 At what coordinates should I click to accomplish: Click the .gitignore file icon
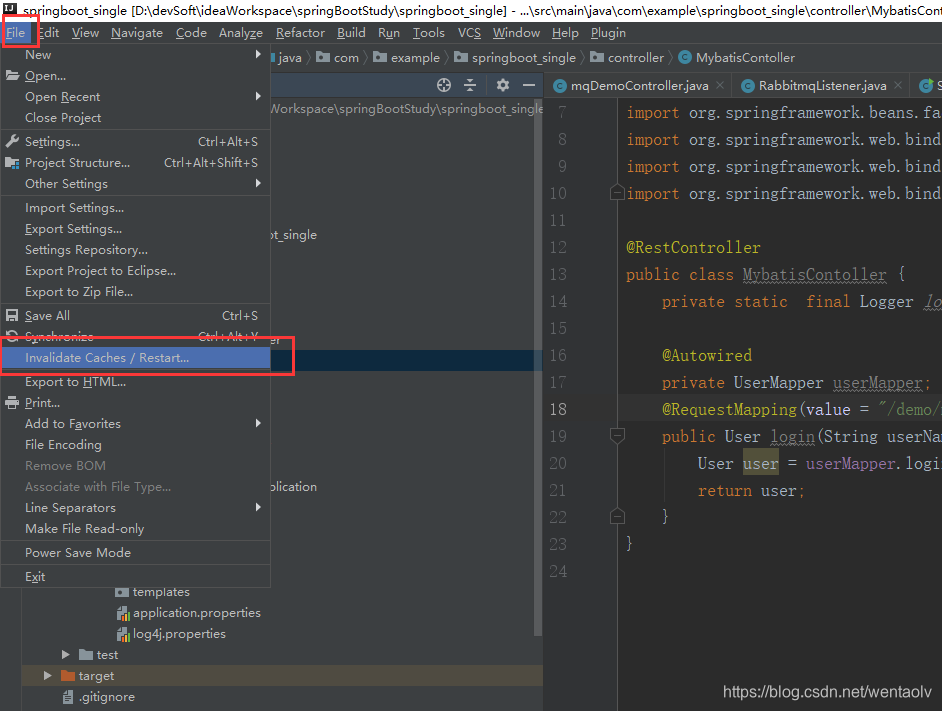point(68,697)
